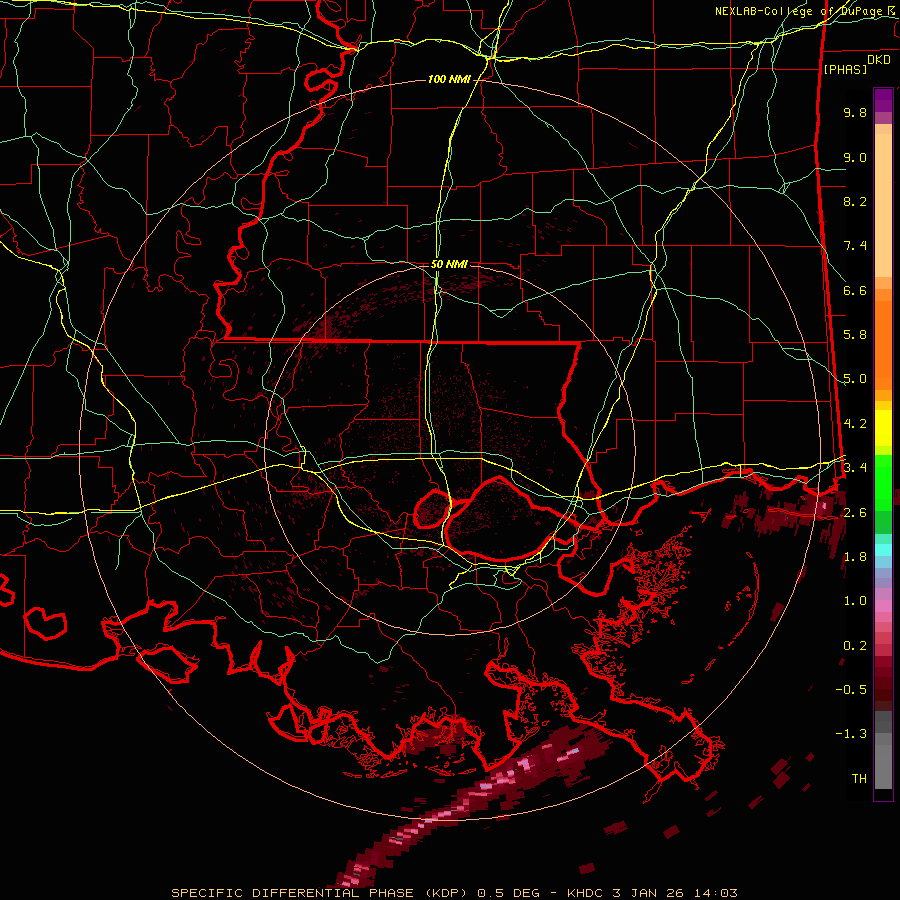This screenshot has height=900, width=900.
Task: Select the orange segment of the color bar
Action: click(883, 346)
